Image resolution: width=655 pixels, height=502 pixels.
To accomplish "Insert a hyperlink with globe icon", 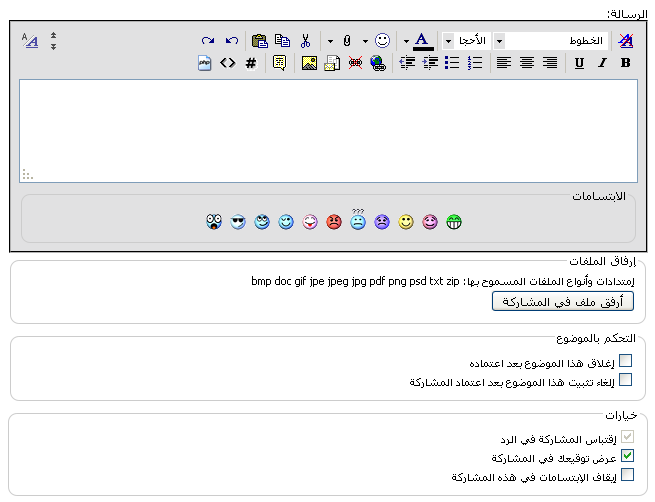I will pyautogui.click(x=378, y=63).
